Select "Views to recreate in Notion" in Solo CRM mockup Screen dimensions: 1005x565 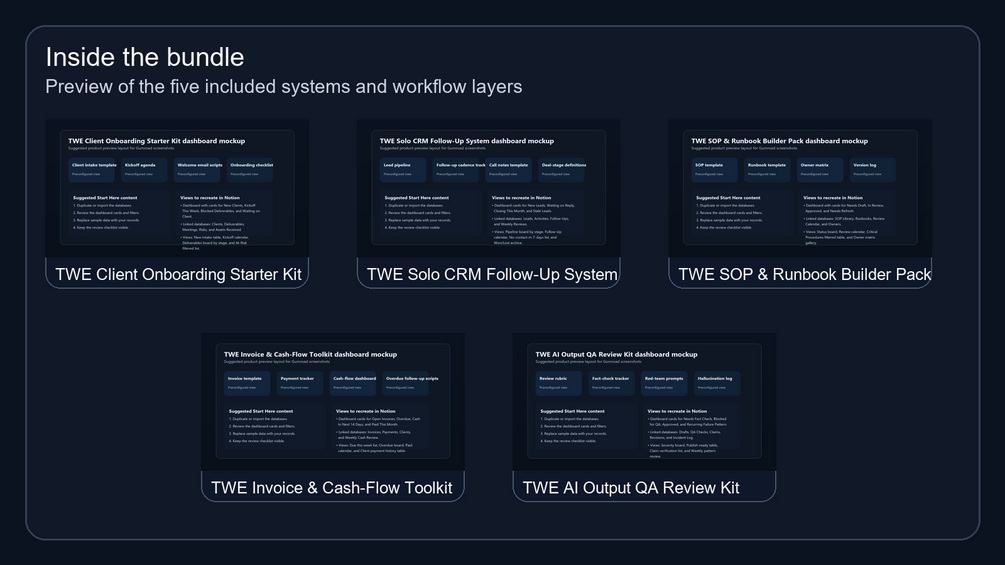(521, 198)
